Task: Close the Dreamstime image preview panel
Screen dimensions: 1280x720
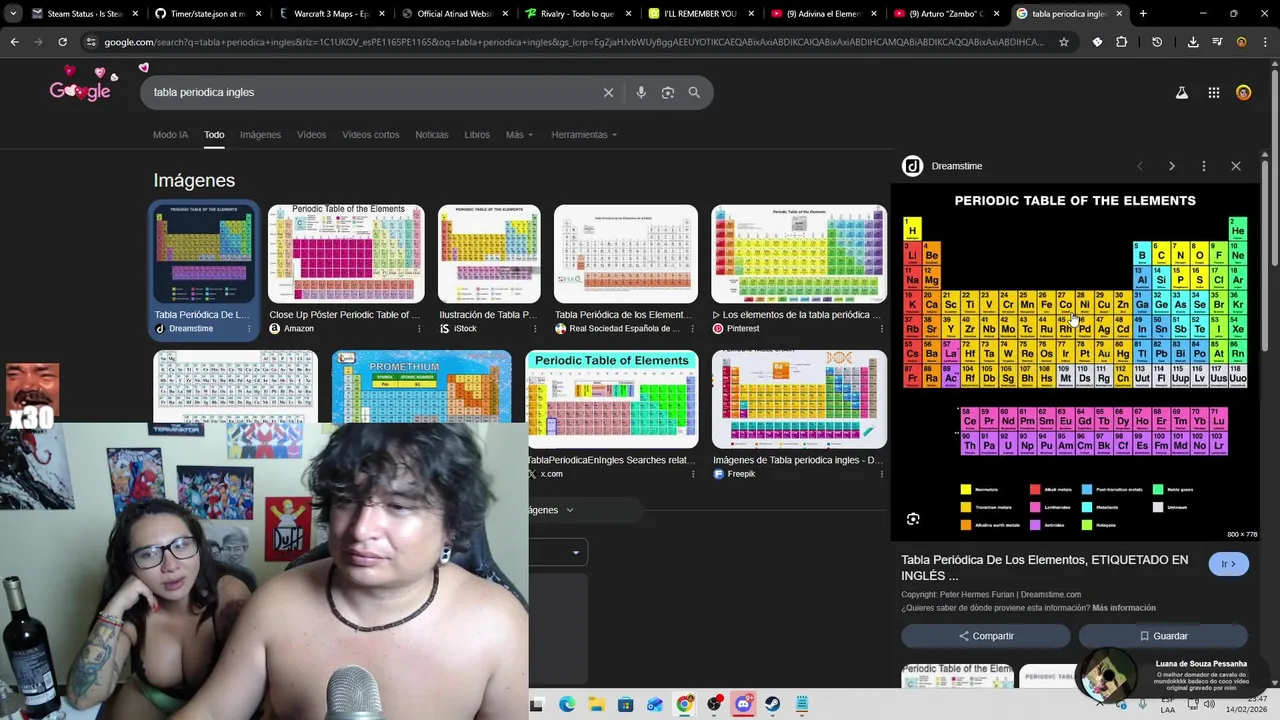Action: click(x=1235, y=166)
